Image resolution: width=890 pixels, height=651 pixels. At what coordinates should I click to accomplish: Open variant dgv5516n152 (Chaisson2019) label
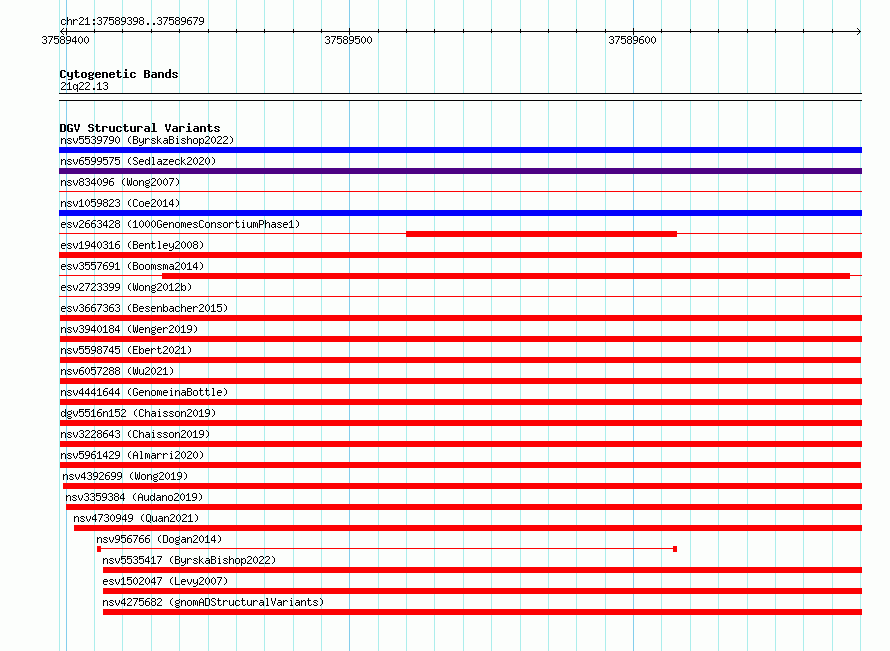[138, 413]
